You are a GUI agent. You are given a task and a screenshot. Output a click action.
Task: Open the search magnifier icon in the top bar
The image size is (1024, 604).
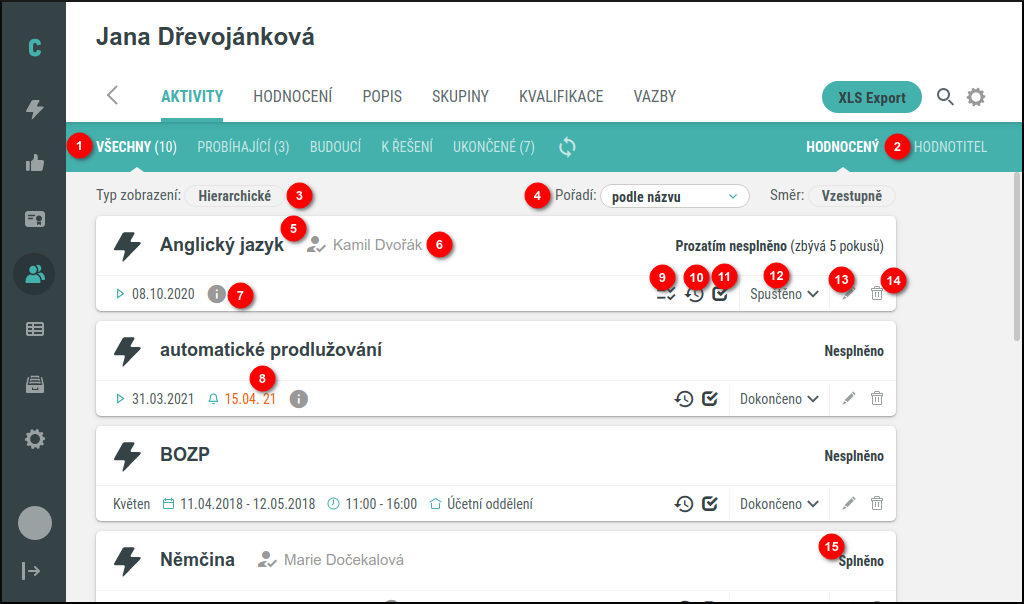tap(945, 97)
